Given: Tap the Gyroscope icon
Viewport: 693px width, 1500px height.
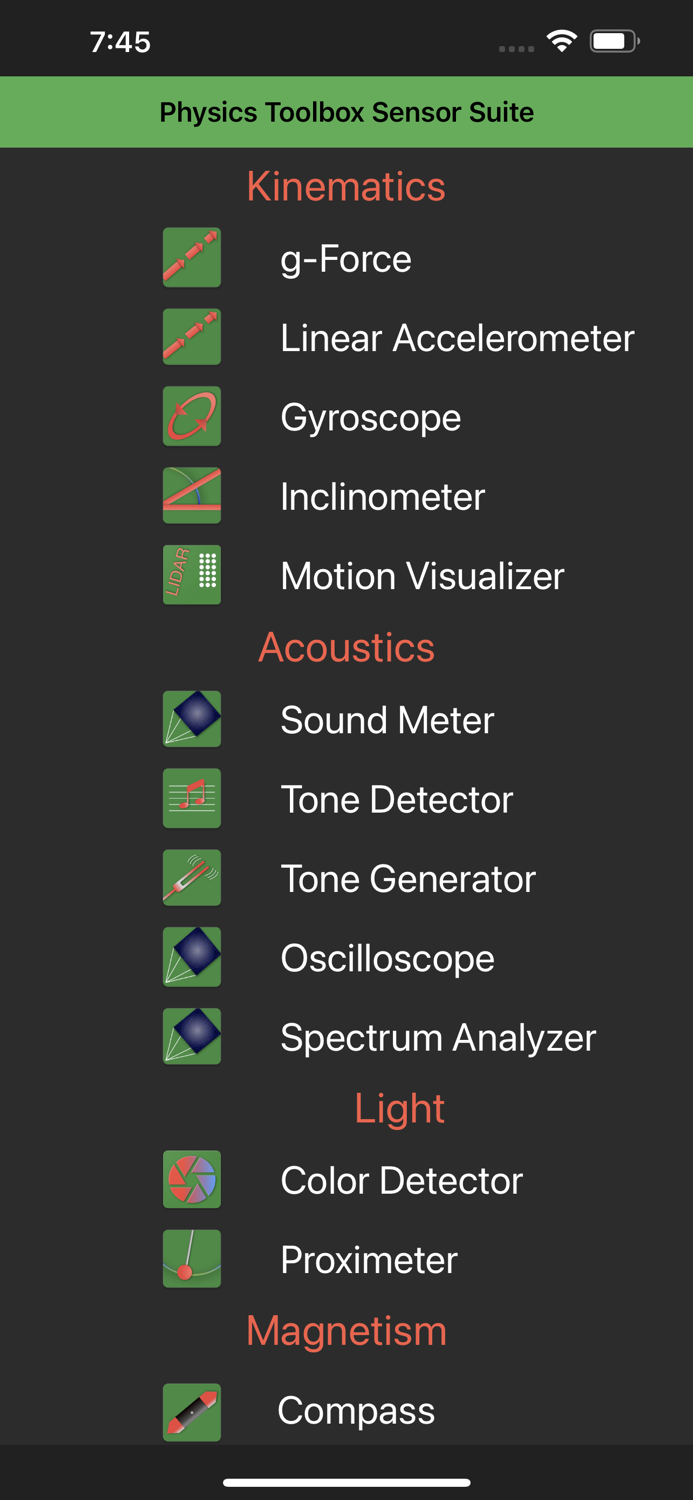Looking at the screenshot, I should 191,416.
